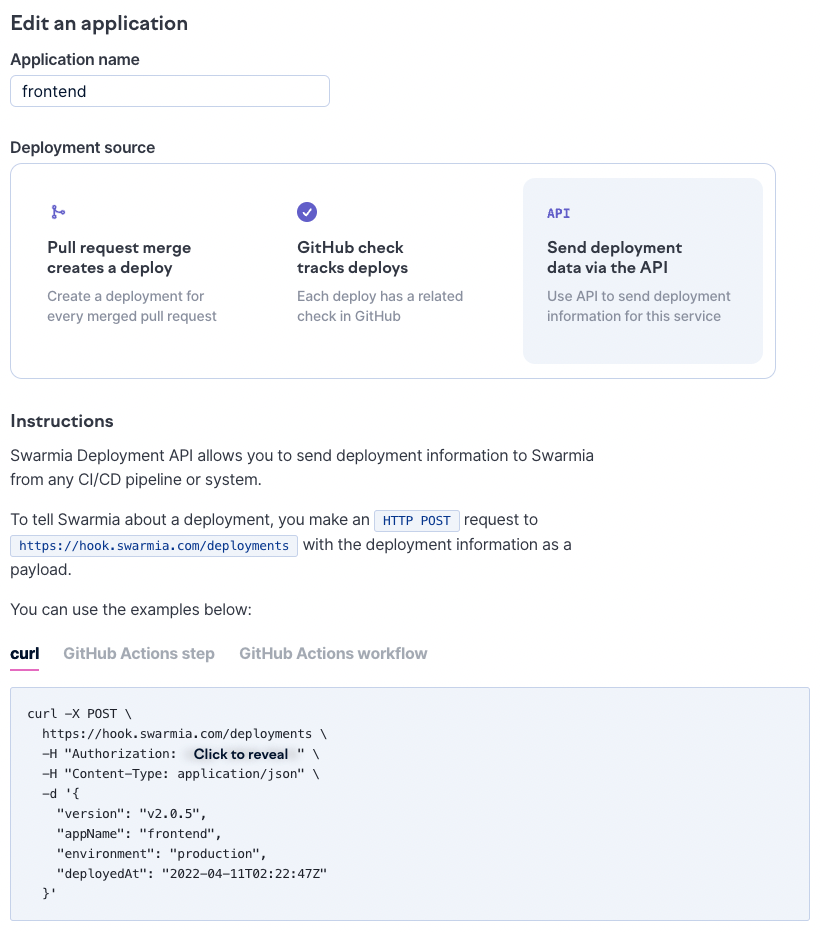Click the pull request merge branch icon

click(58, 212)
